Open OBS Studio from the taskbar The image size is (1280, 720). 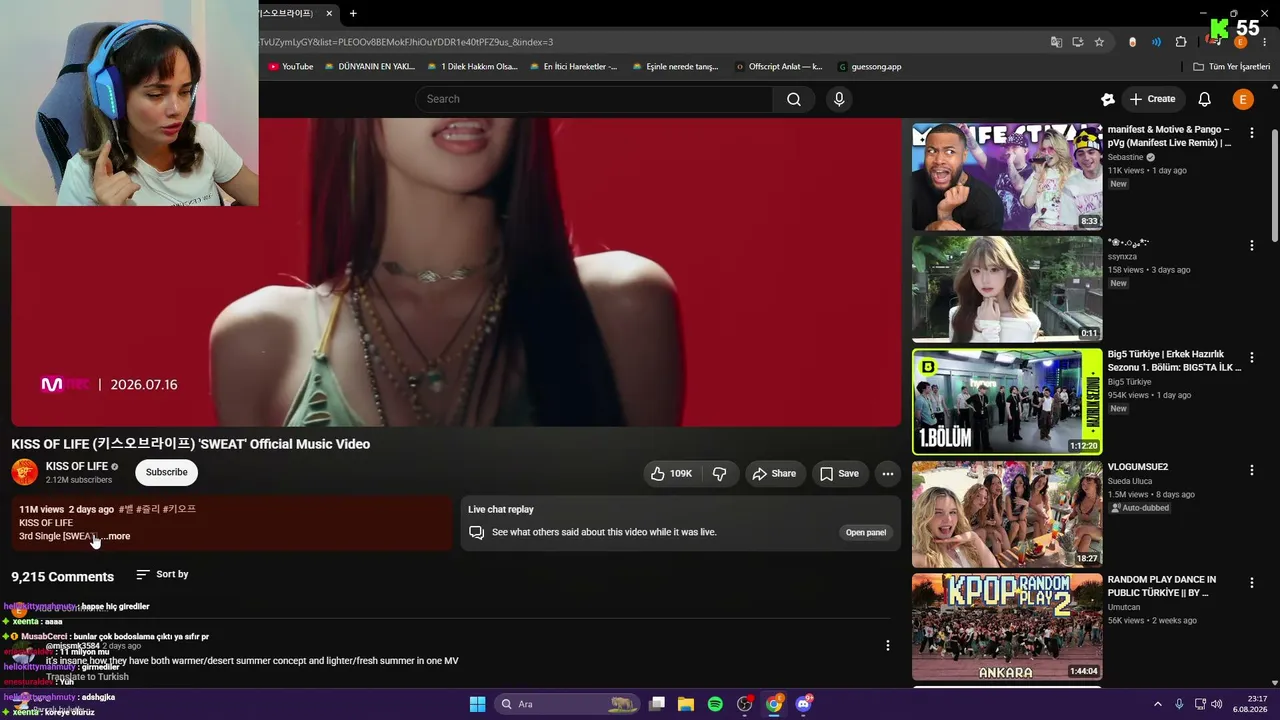tap(744, 704)
